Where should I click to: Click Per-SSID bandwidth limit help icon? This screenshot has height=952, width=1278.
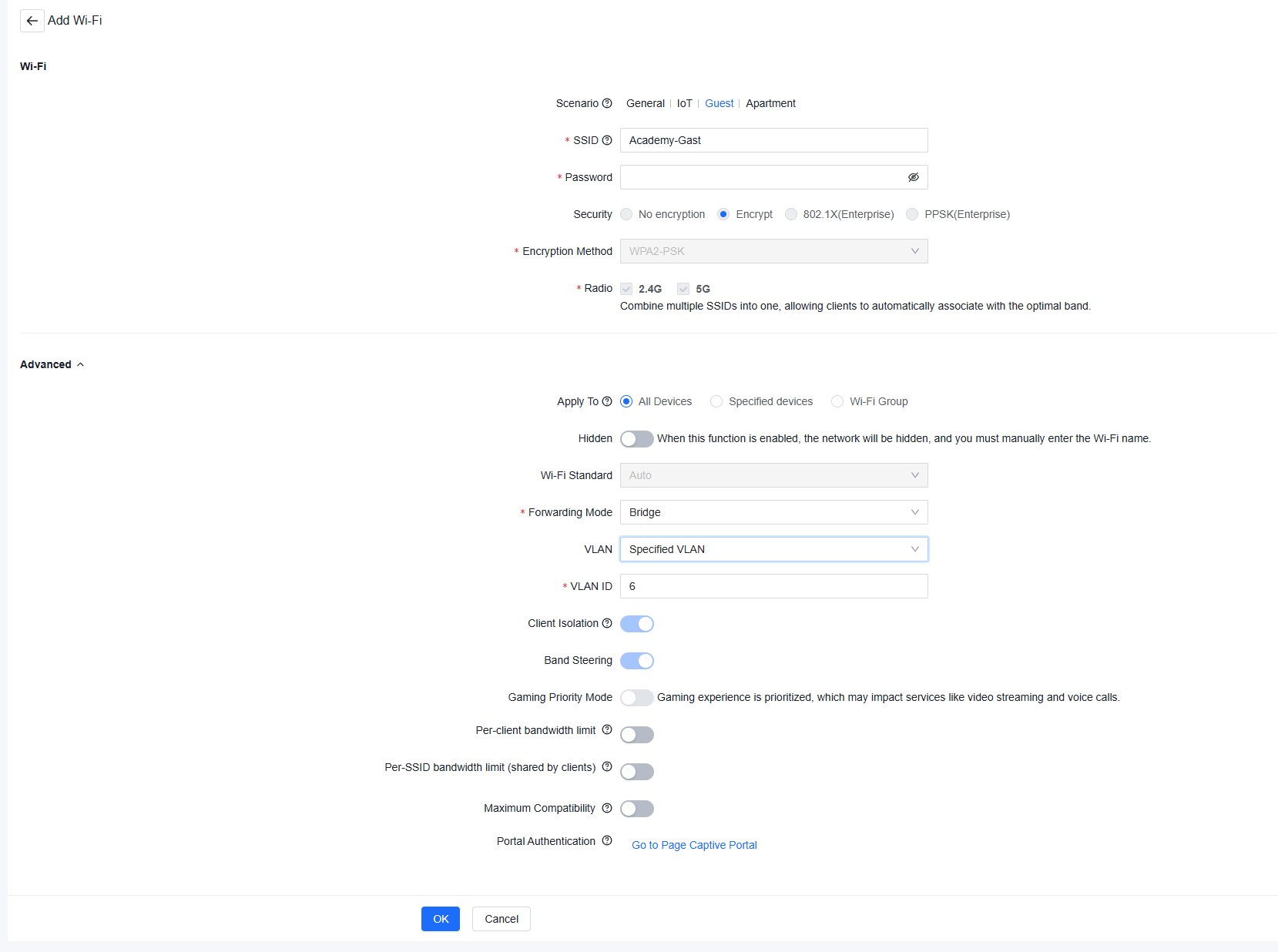point(607,766)
